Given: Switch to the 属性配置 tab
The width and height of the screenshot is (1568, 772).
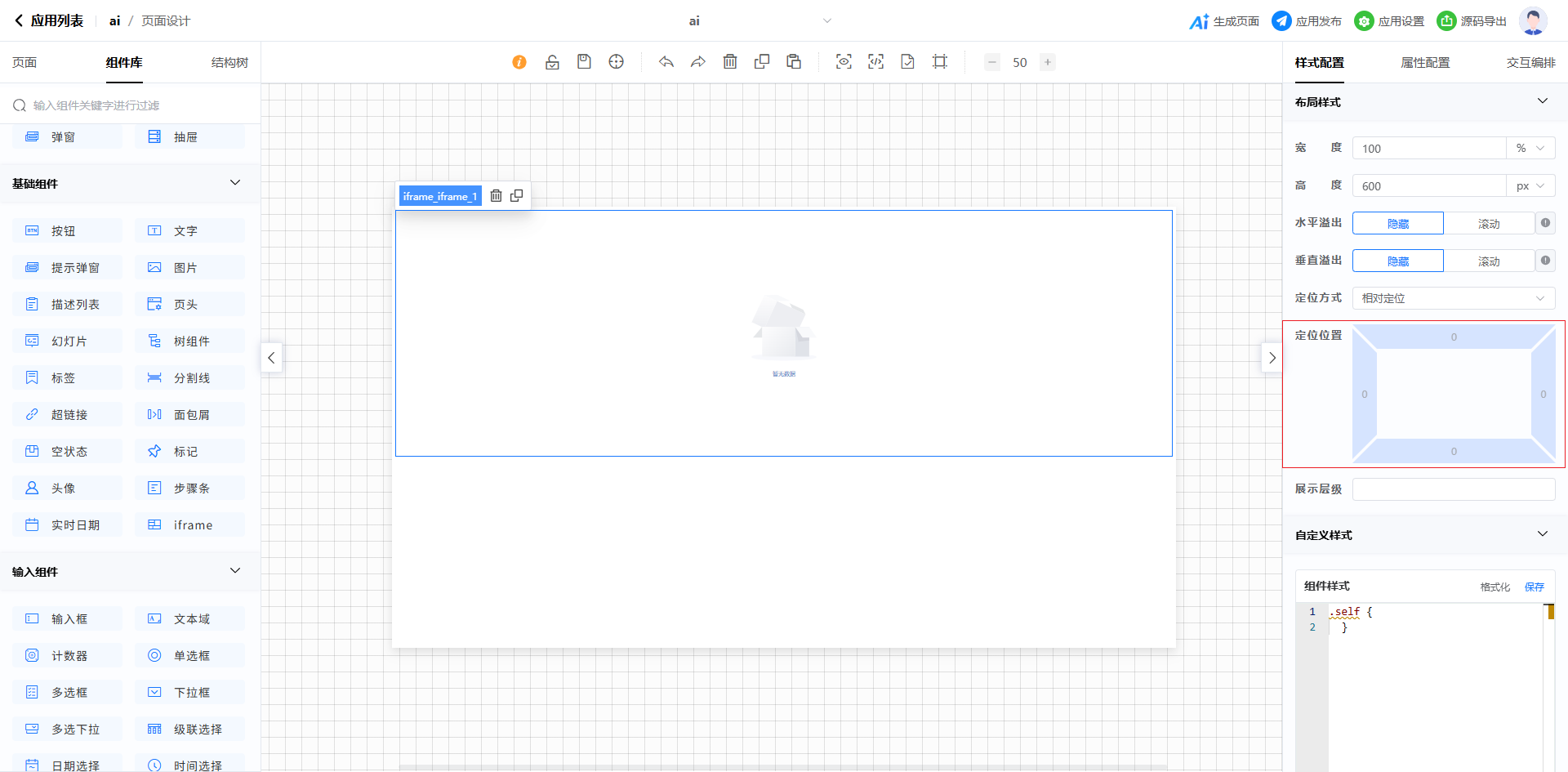Looking at the screenshot, I should (1425, 63).
